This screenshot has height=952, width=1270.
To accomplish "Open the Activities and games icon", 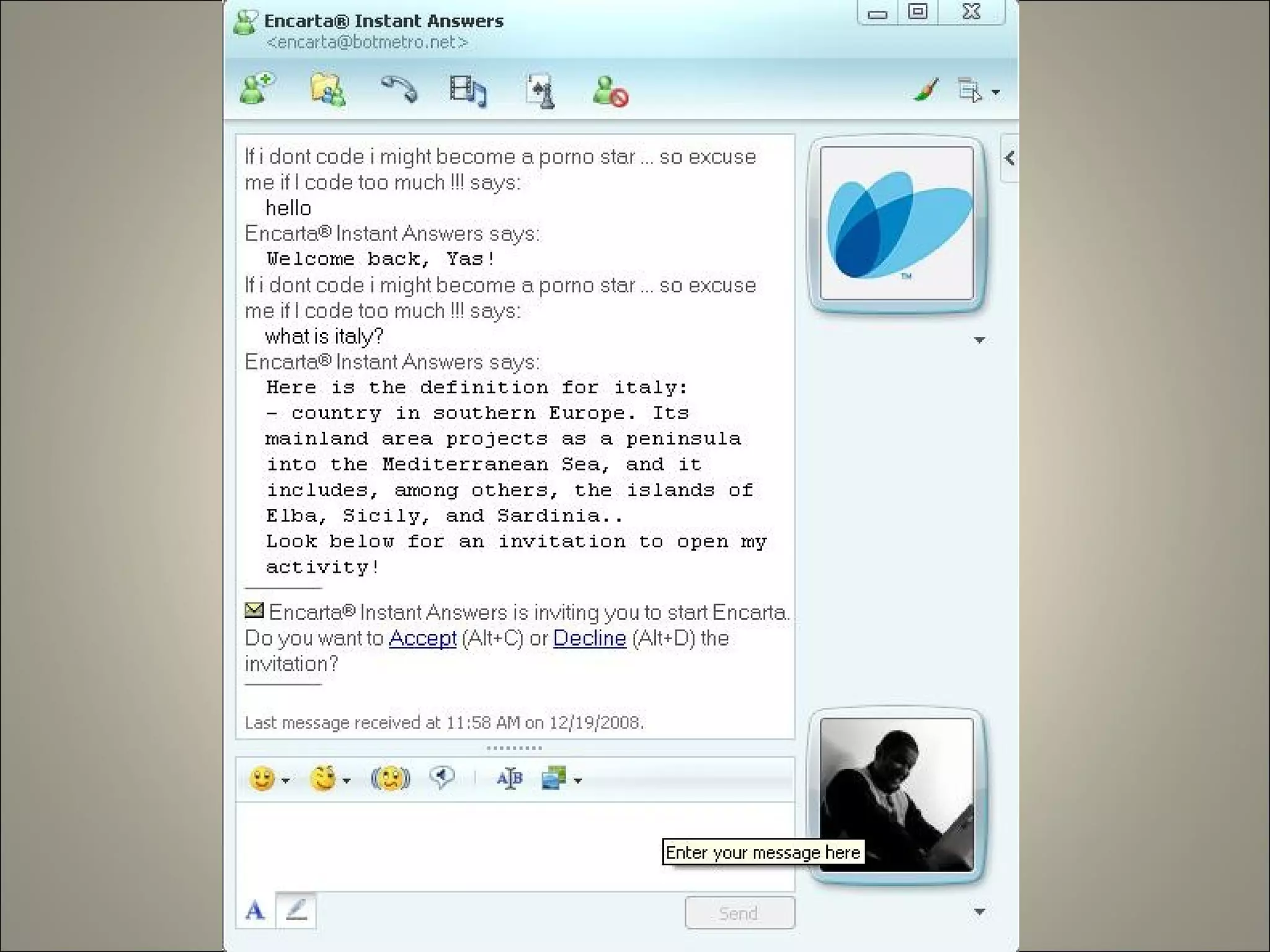I will (x=540, y=92).
